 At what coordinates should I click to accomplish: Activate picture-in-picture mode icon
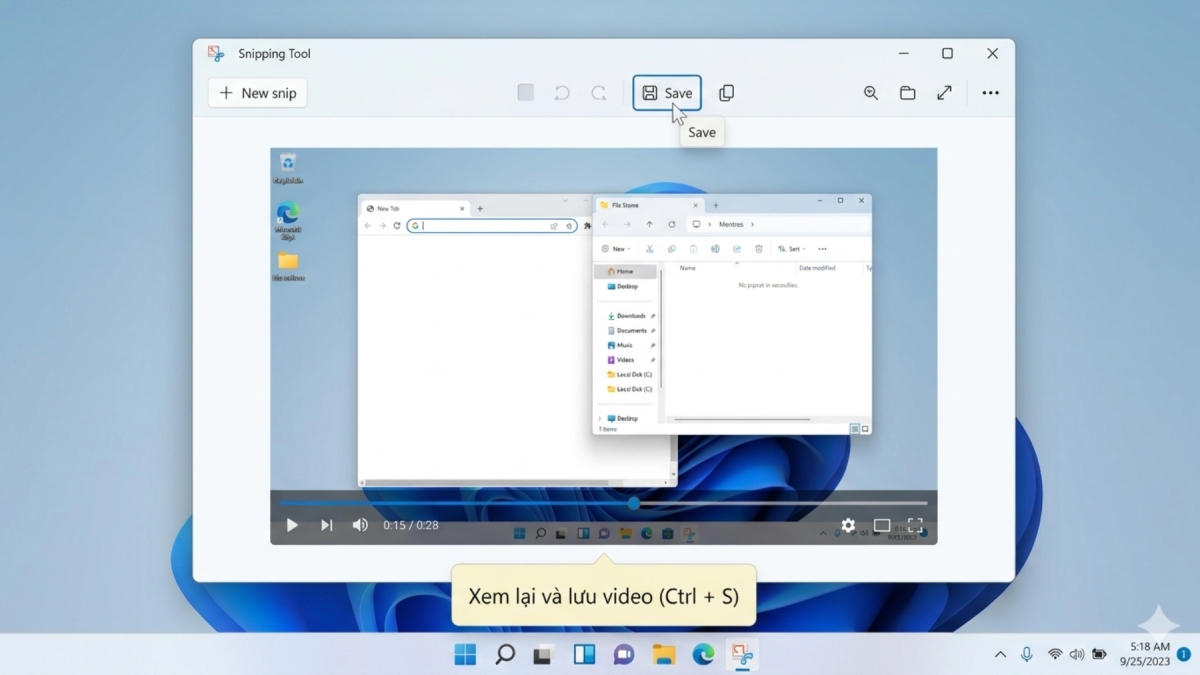pos(881,524)
